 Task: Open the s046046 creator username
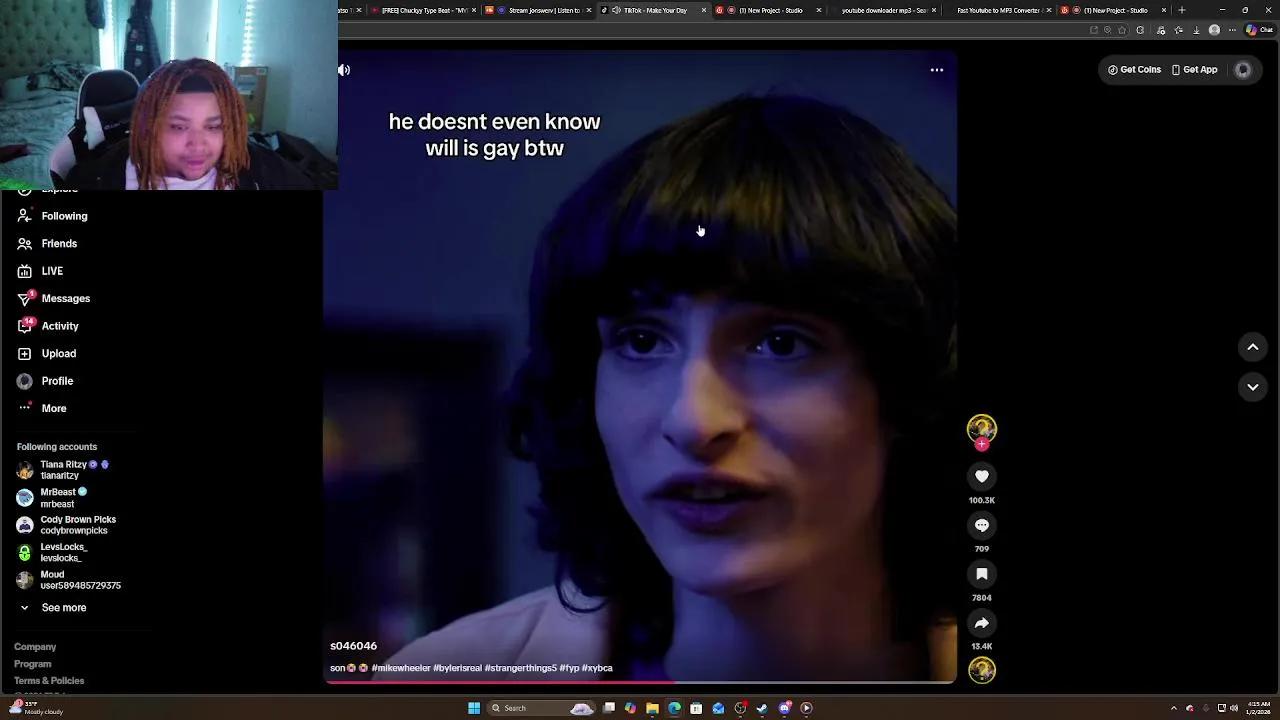[x=354, y=646]
